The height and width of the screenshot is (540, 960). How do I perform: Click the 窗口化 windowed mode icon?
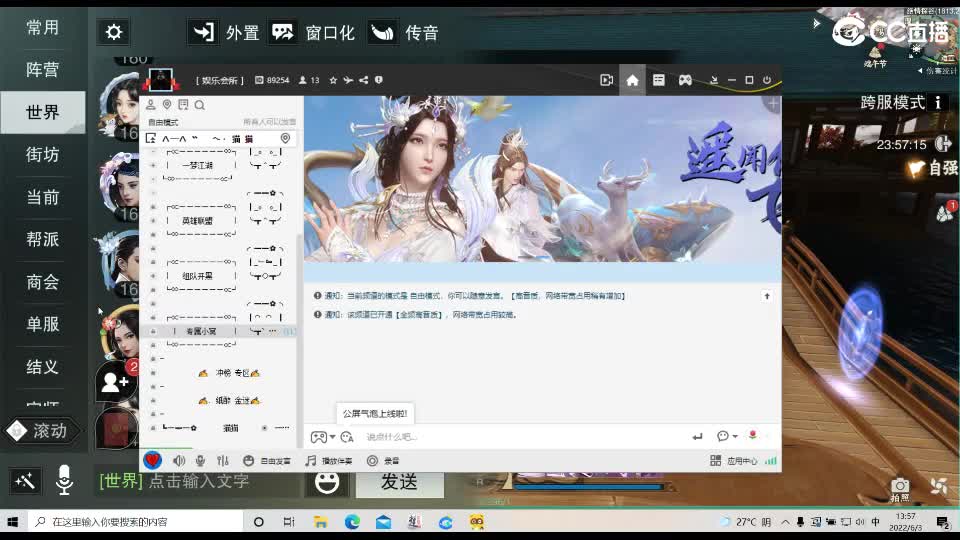point(282,32)
